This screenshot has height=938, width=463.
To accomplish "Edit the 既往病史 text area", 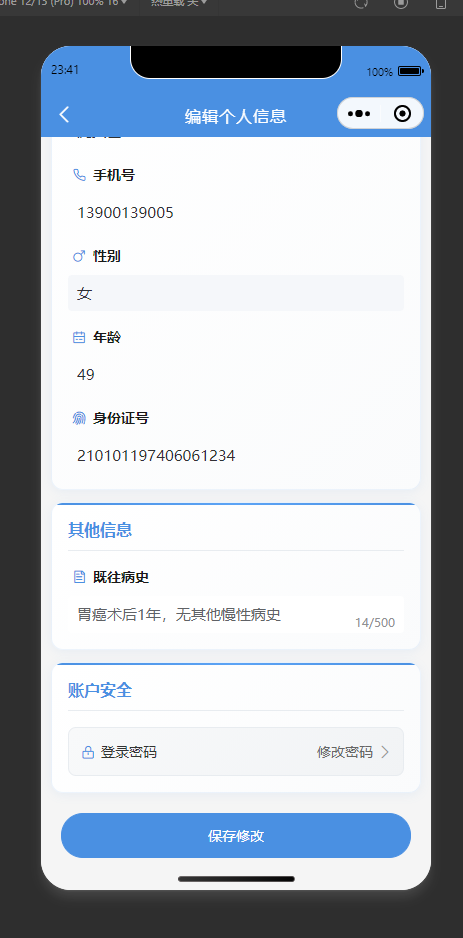I will [x=236, y=615].
